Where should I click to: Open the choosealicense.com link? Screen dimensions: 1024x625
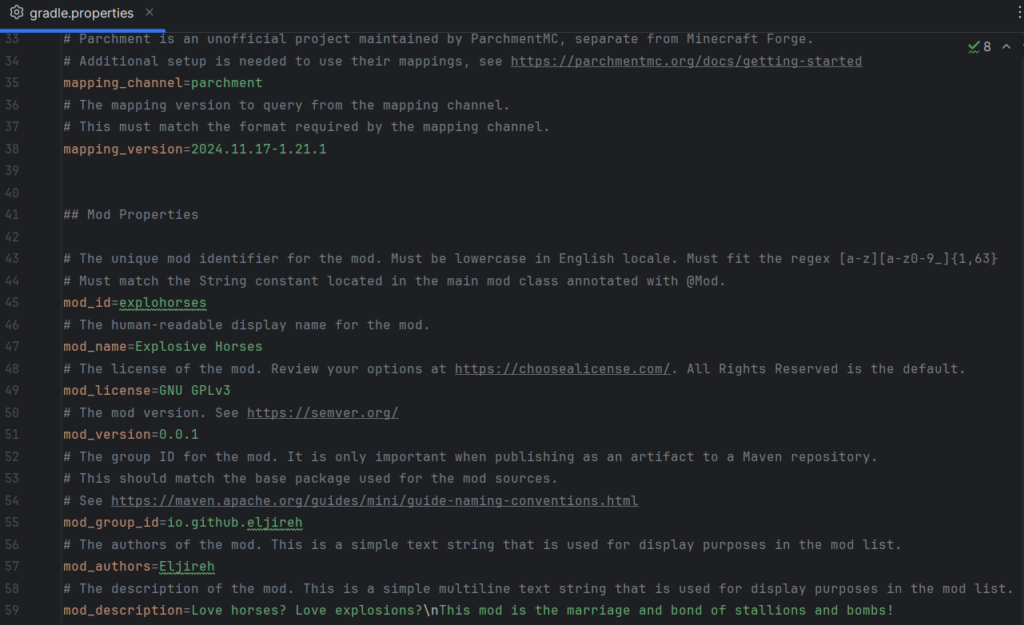coord(562,369)
